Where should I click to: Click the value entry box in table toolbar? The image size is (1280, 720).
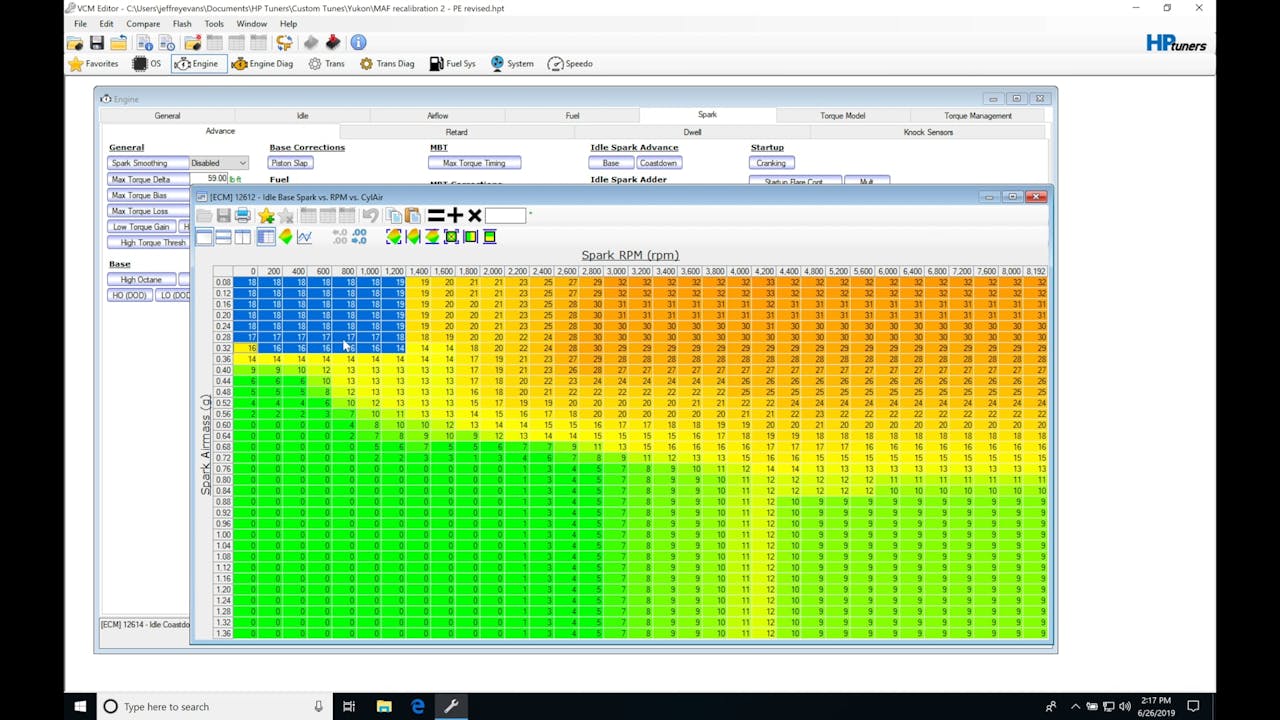[505, 216]
